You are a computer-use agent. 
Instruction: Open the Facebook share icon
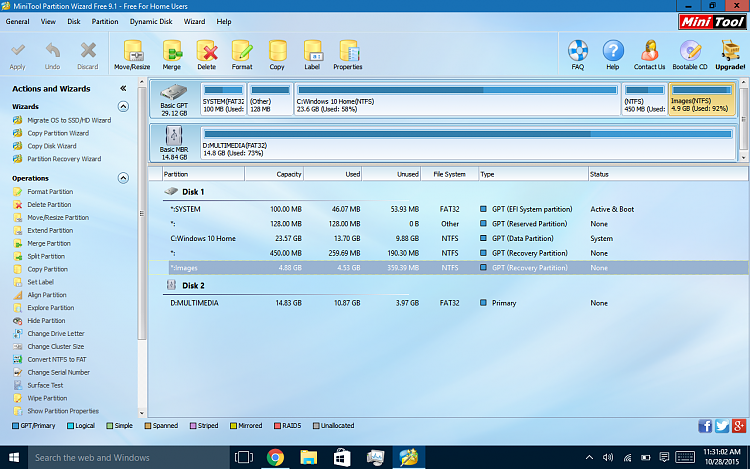pyautogui.click(x=705, y=425)
